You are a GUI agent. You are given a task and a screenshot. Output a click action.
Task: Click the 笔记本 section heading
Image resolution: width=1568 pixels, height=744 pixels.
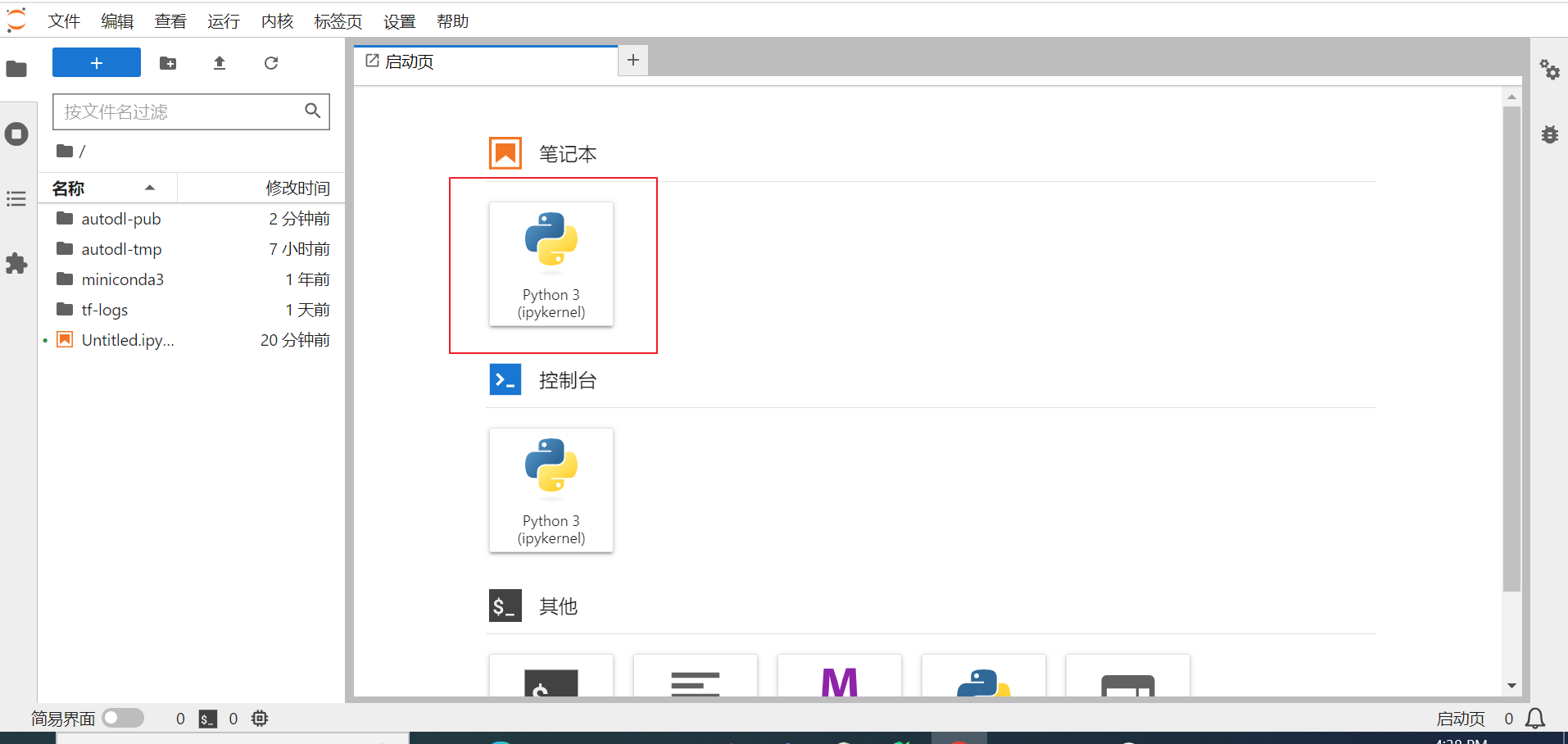click(x=568, y=154)
